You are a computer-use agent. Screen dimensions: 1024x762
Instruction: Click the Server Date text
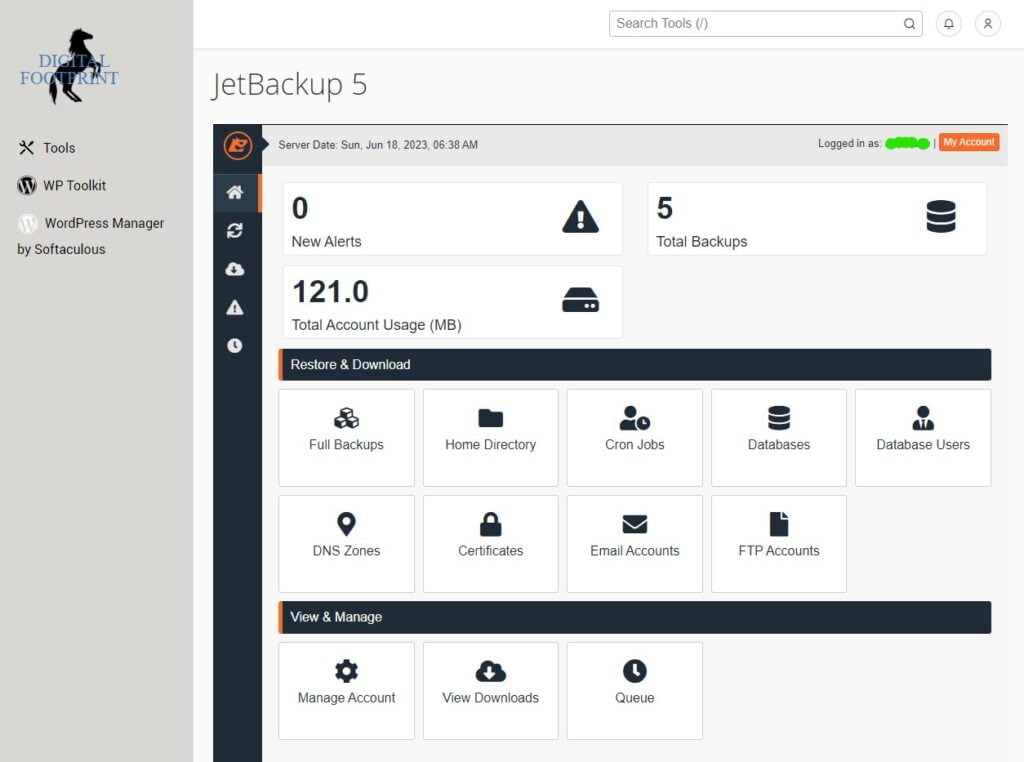378,145
